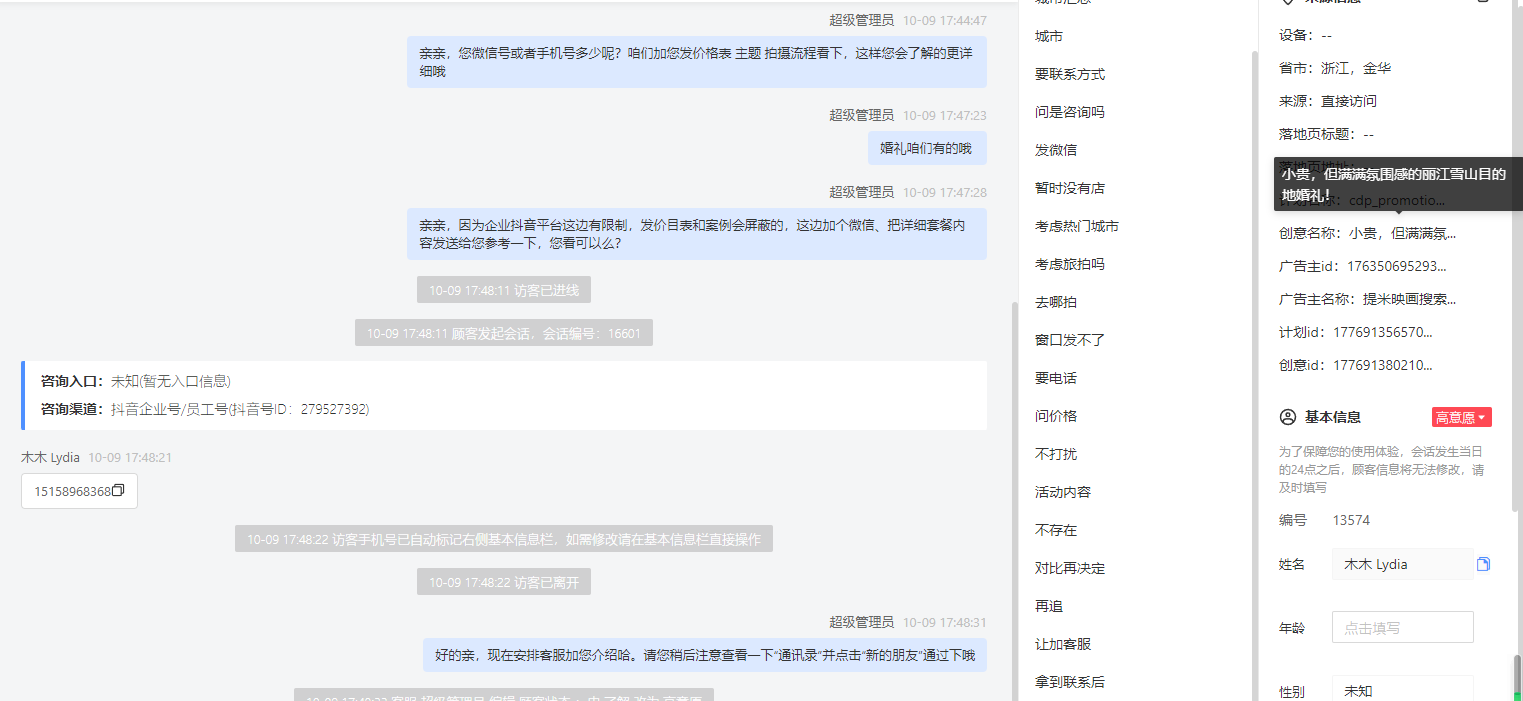Choose the 要电话 quick reply

click(x=1056, y=378)
